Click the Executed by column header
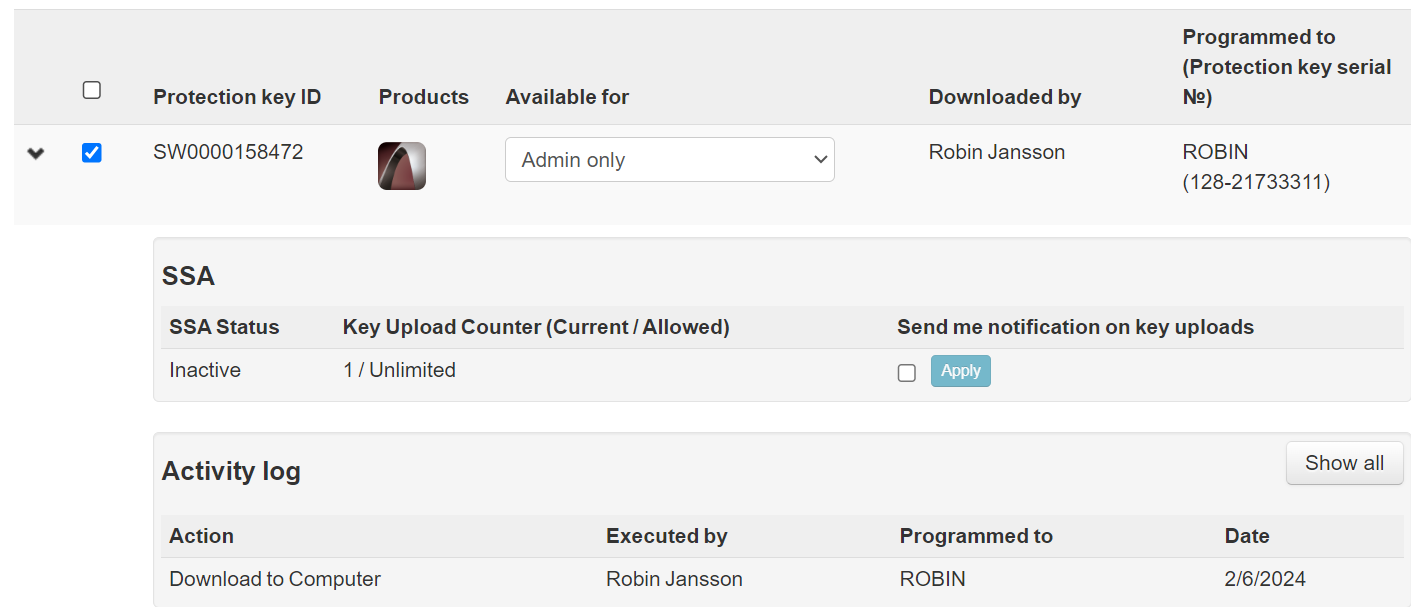This screenshot has width=1411, height=607. 666,536
